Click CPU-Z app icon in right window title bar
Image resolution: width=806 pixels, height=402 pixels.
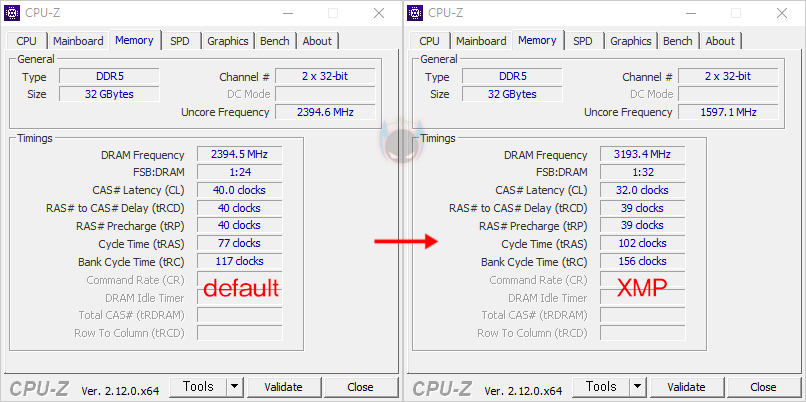pos(415,13)
